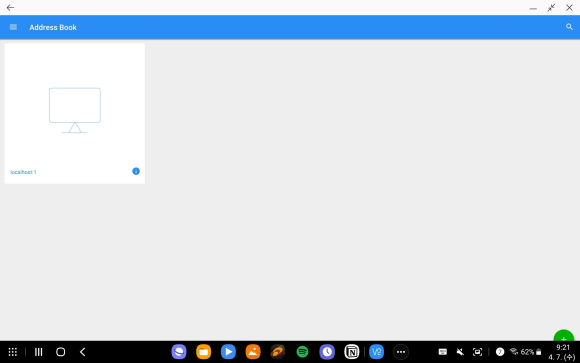
Task: Show more apps with three-dots icon
Action: [x=401, y=352]
